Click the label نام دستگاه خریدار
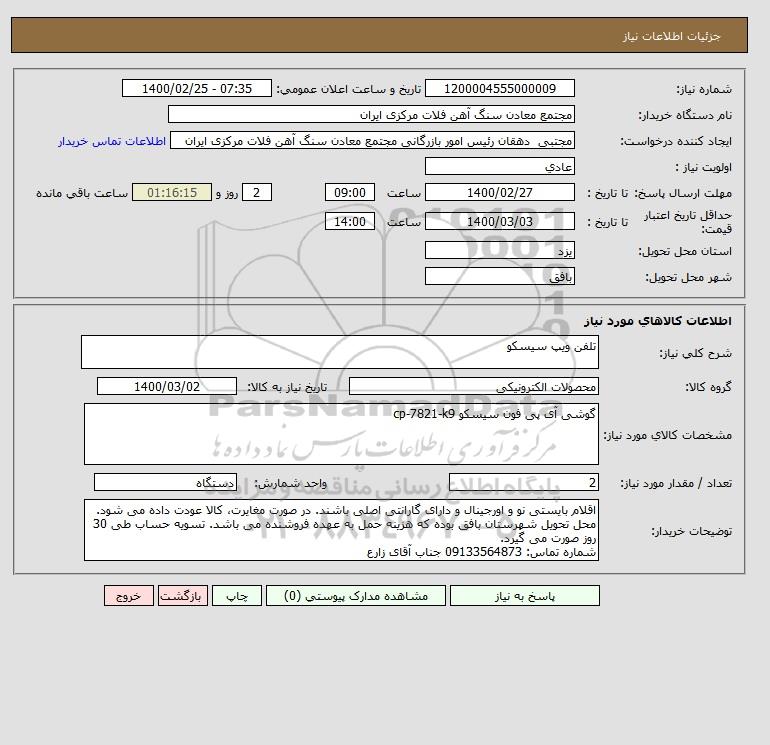The width and height of the screenshot is (770, 745). (x=685, y=115)
